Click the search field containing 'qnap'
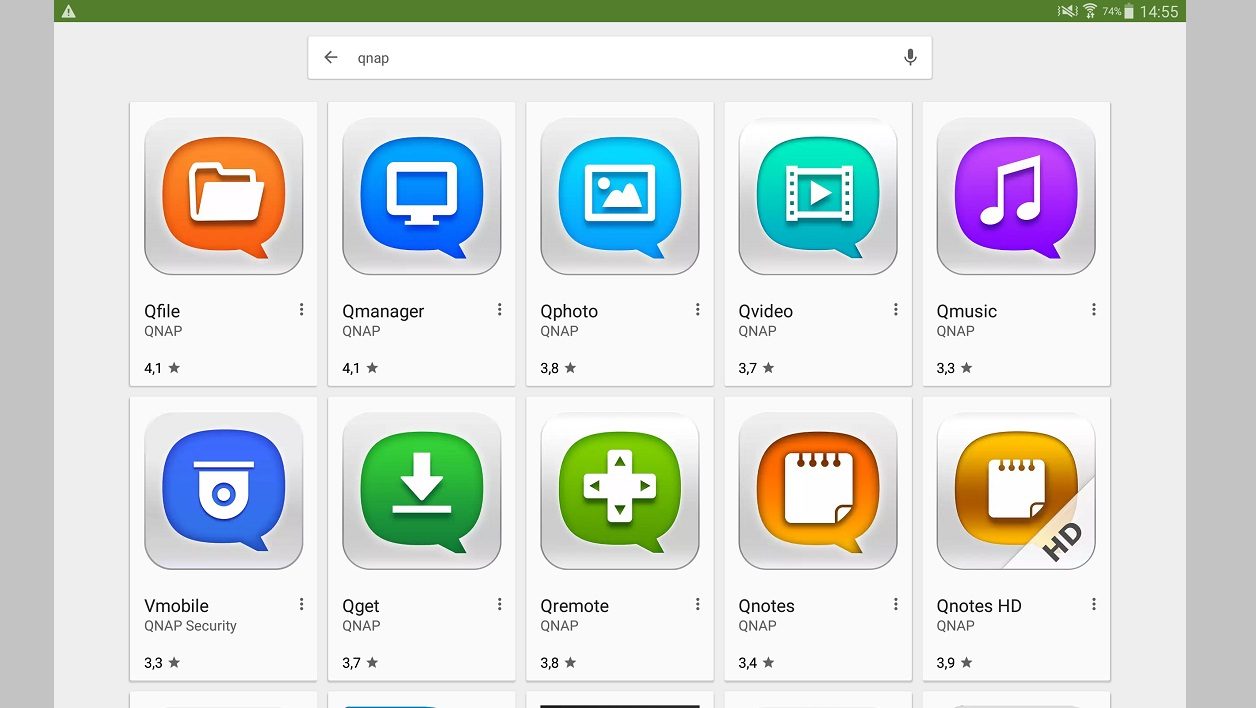 pos(620,58)
